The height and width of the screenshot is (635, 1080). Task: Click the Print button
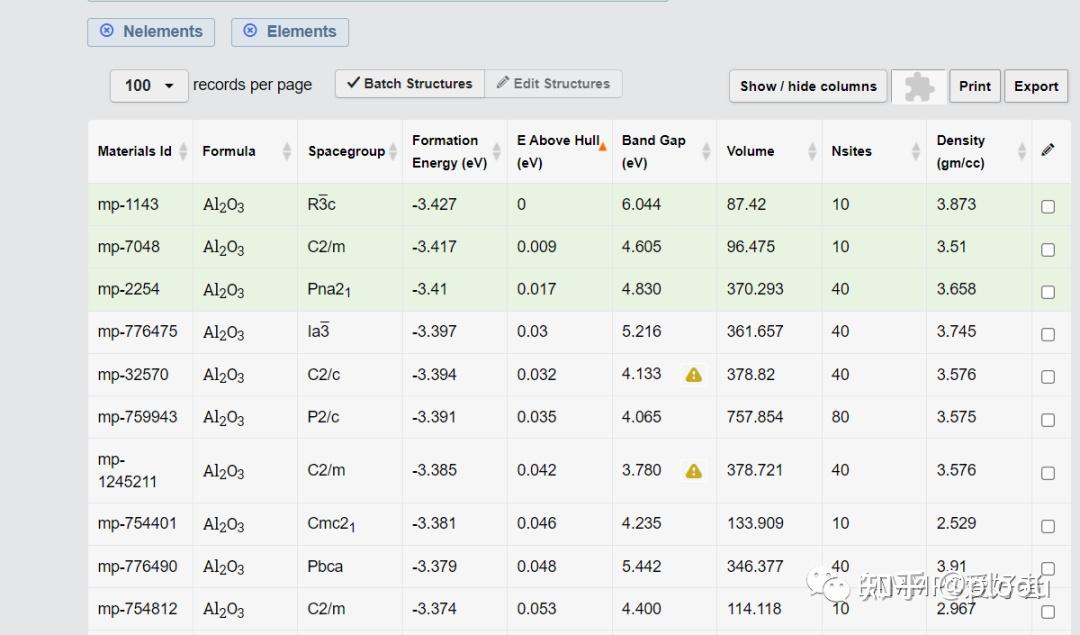pyautogui.click(x=975, y=86)
